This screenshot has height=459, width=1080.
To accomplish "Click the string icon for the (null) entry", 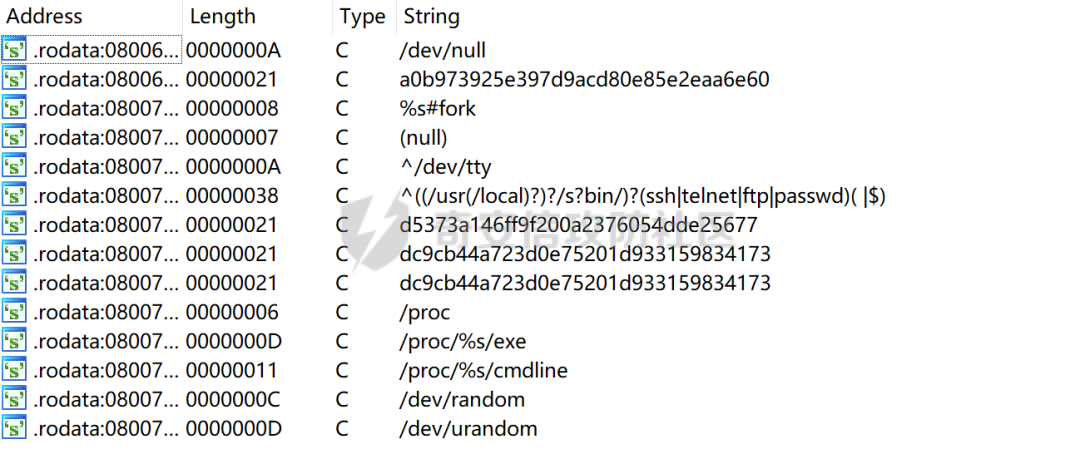I will tap(14, 138).
